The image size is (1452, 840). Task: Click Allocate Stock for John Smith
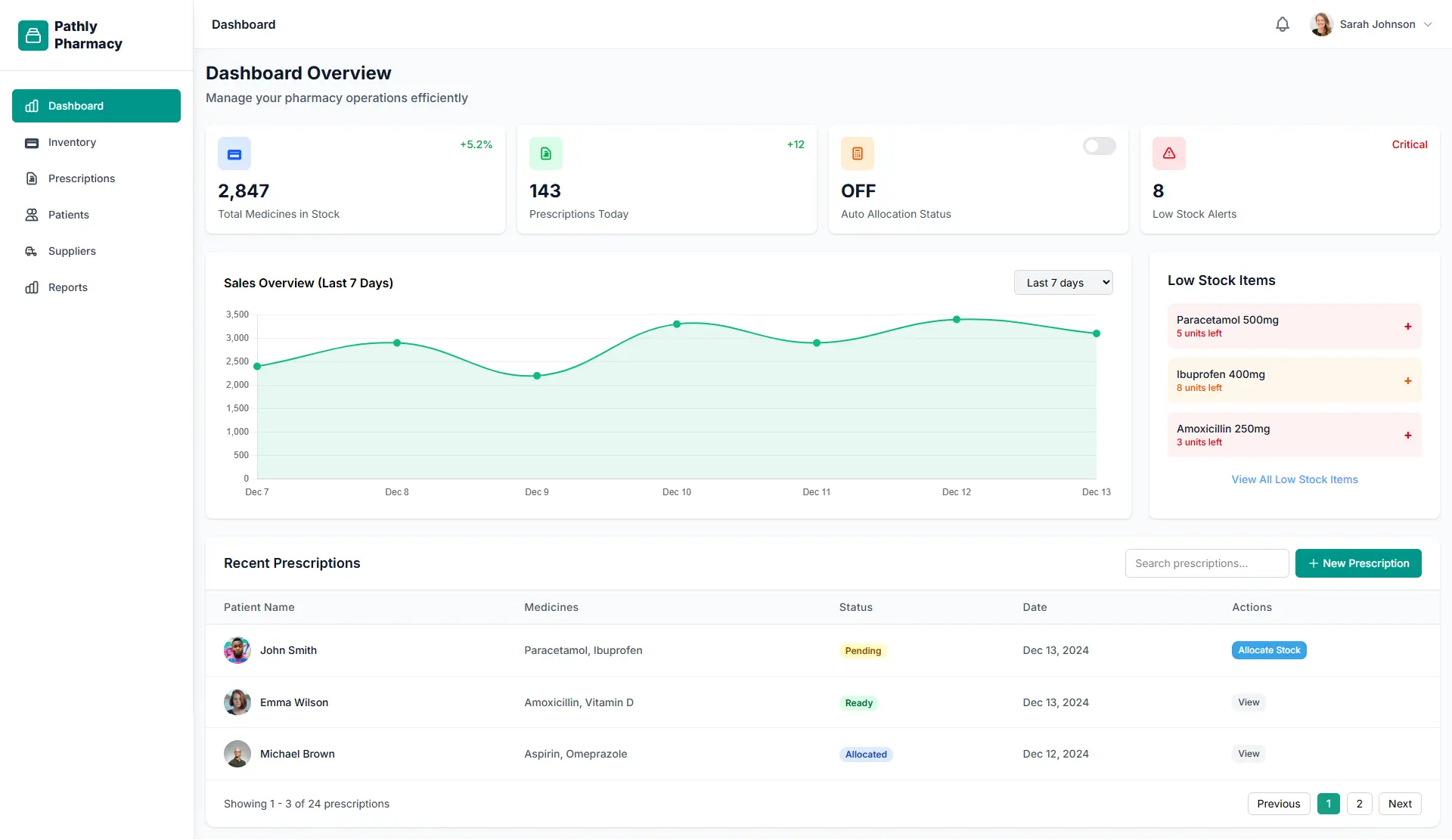pos(1269,650)
